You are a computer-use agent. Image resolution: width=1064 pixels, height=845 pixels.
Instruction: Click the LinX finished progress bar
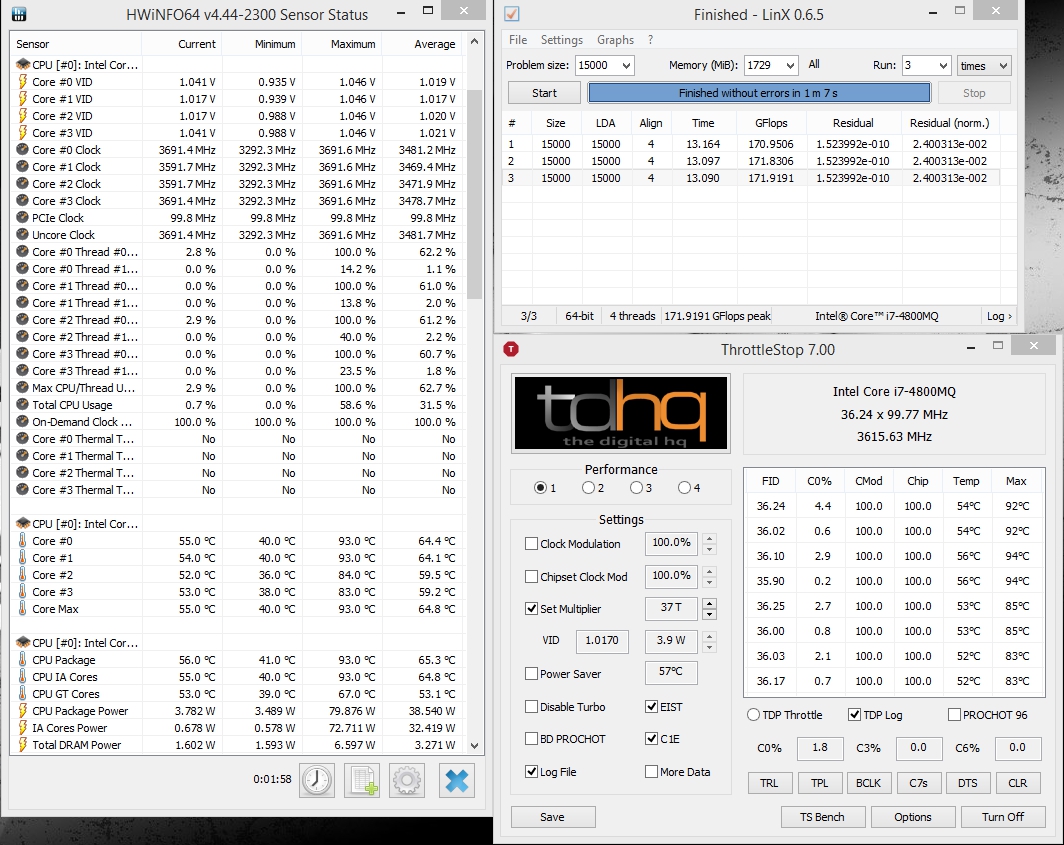pos(759,93)
